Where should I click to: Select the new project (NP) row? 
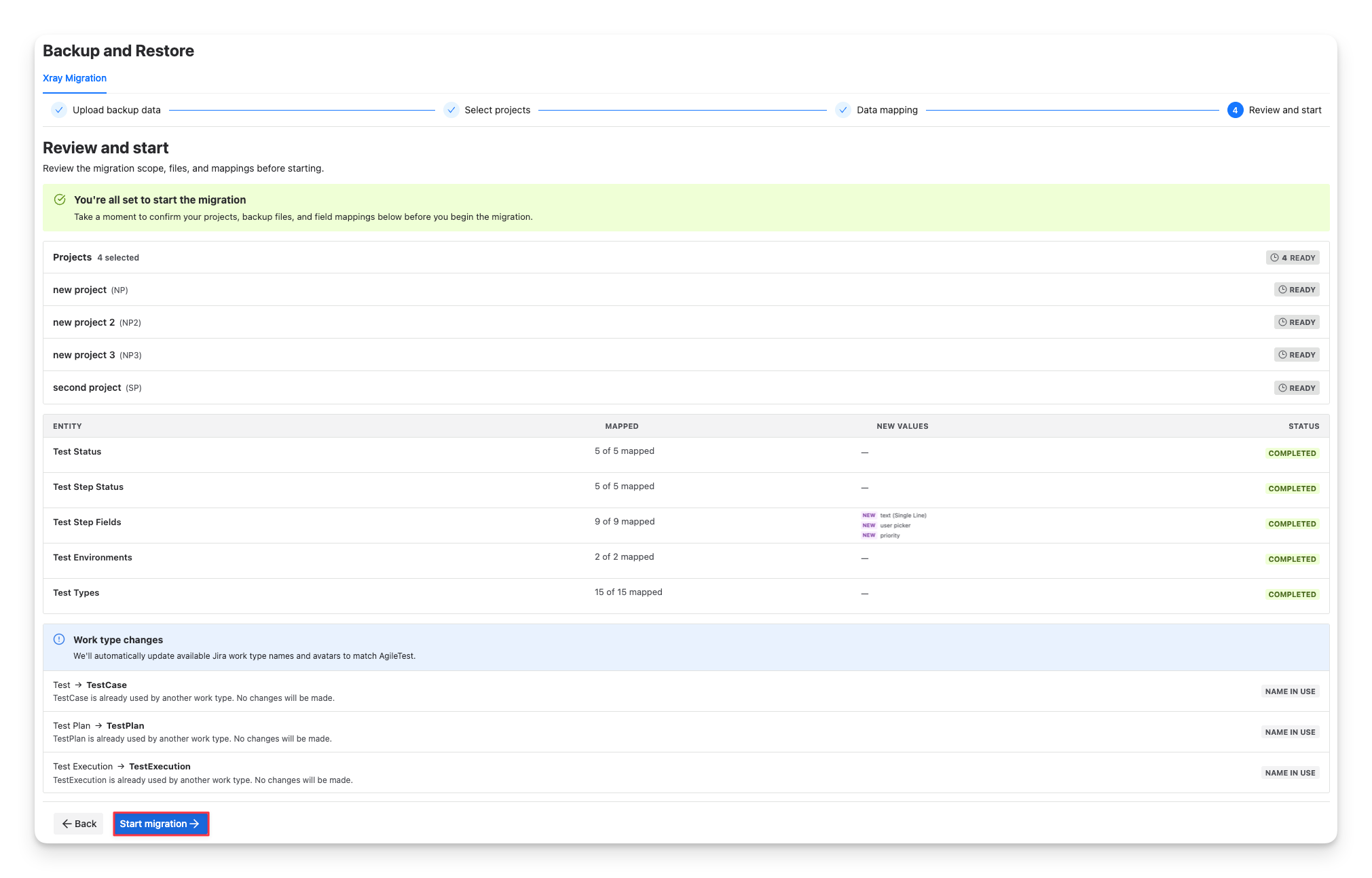[x=686, y=290]
